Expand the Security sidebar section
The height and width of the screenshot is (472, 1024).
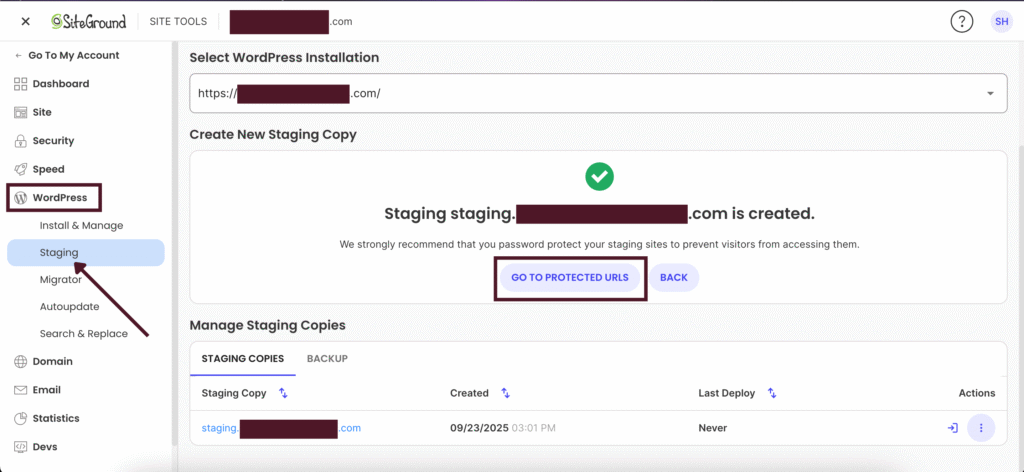coord(53,141)
